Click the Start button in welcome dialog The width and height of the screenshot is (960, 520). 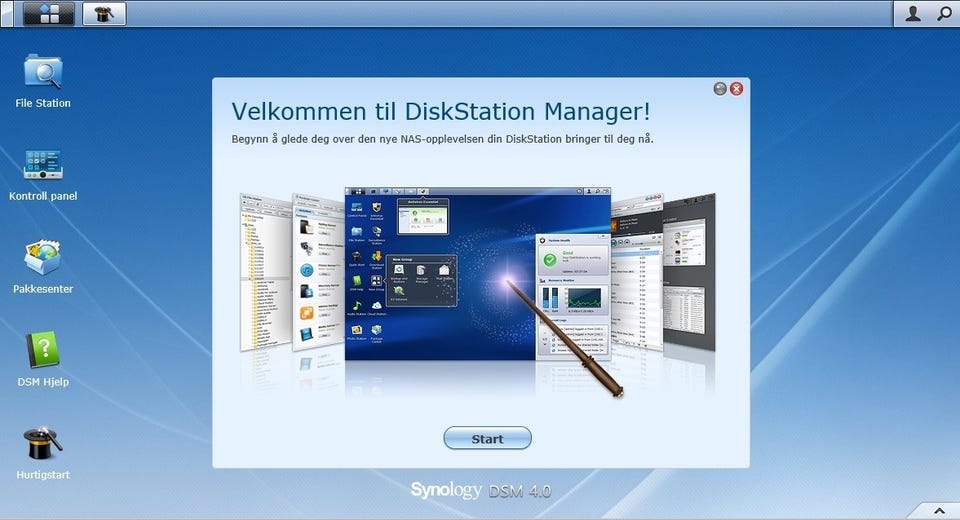(487, 439)
